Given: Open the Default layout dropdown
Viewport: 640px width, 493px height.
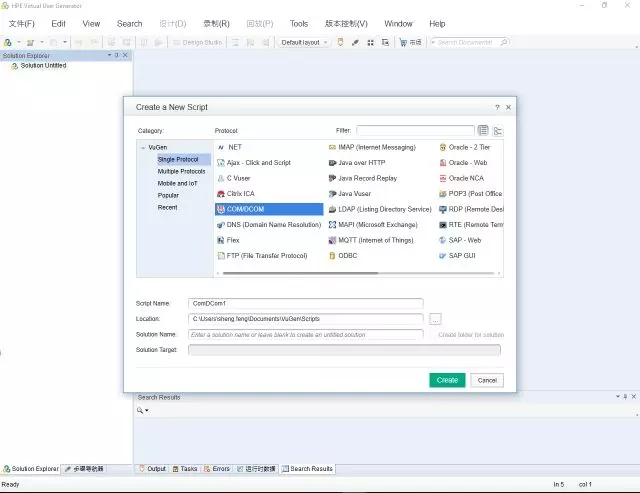Looking at the screenshot, I should [x=304, y=42].
